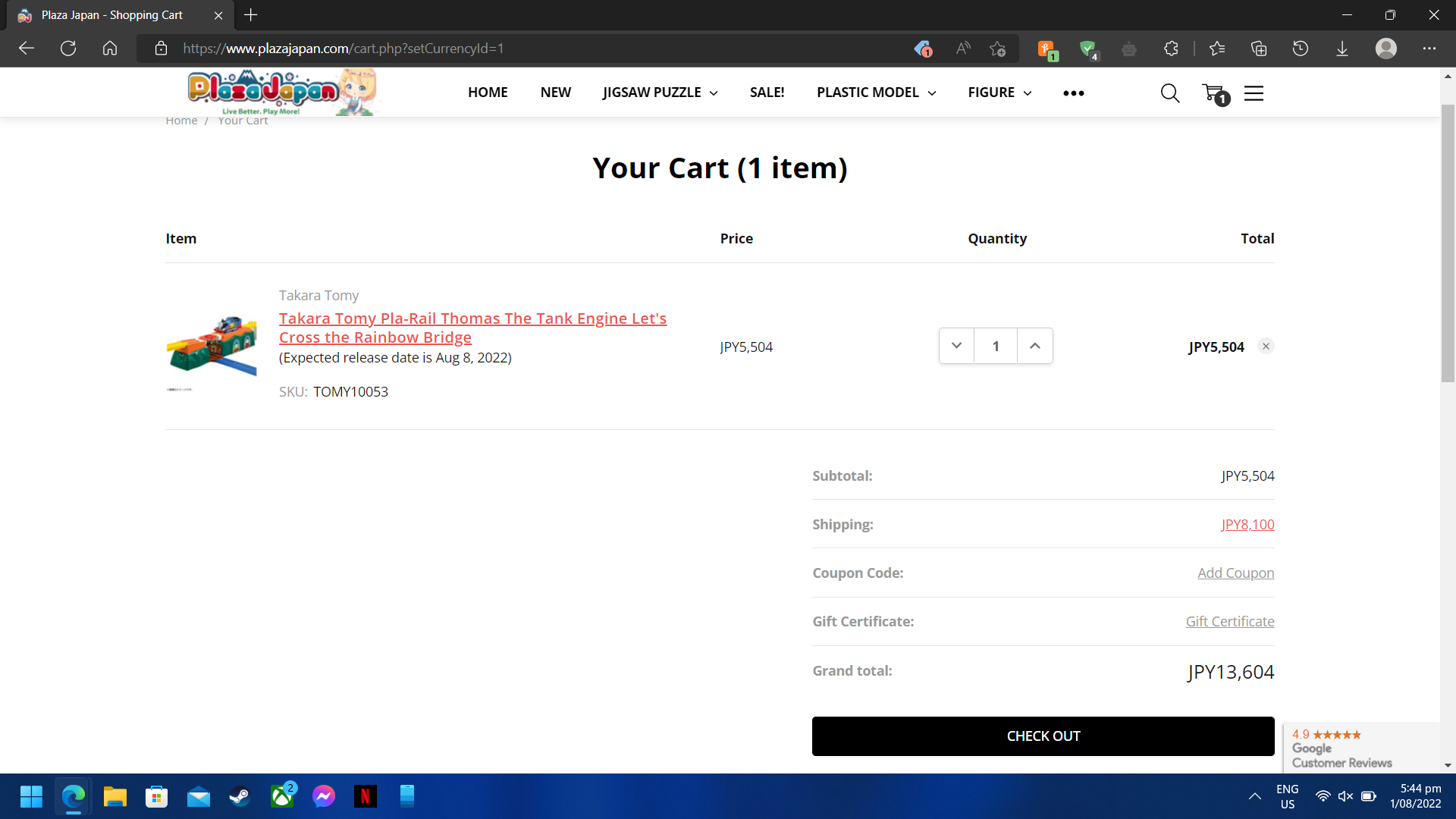
Task: Open the site search magnifier icon
Action: (x=1169, y=93)
